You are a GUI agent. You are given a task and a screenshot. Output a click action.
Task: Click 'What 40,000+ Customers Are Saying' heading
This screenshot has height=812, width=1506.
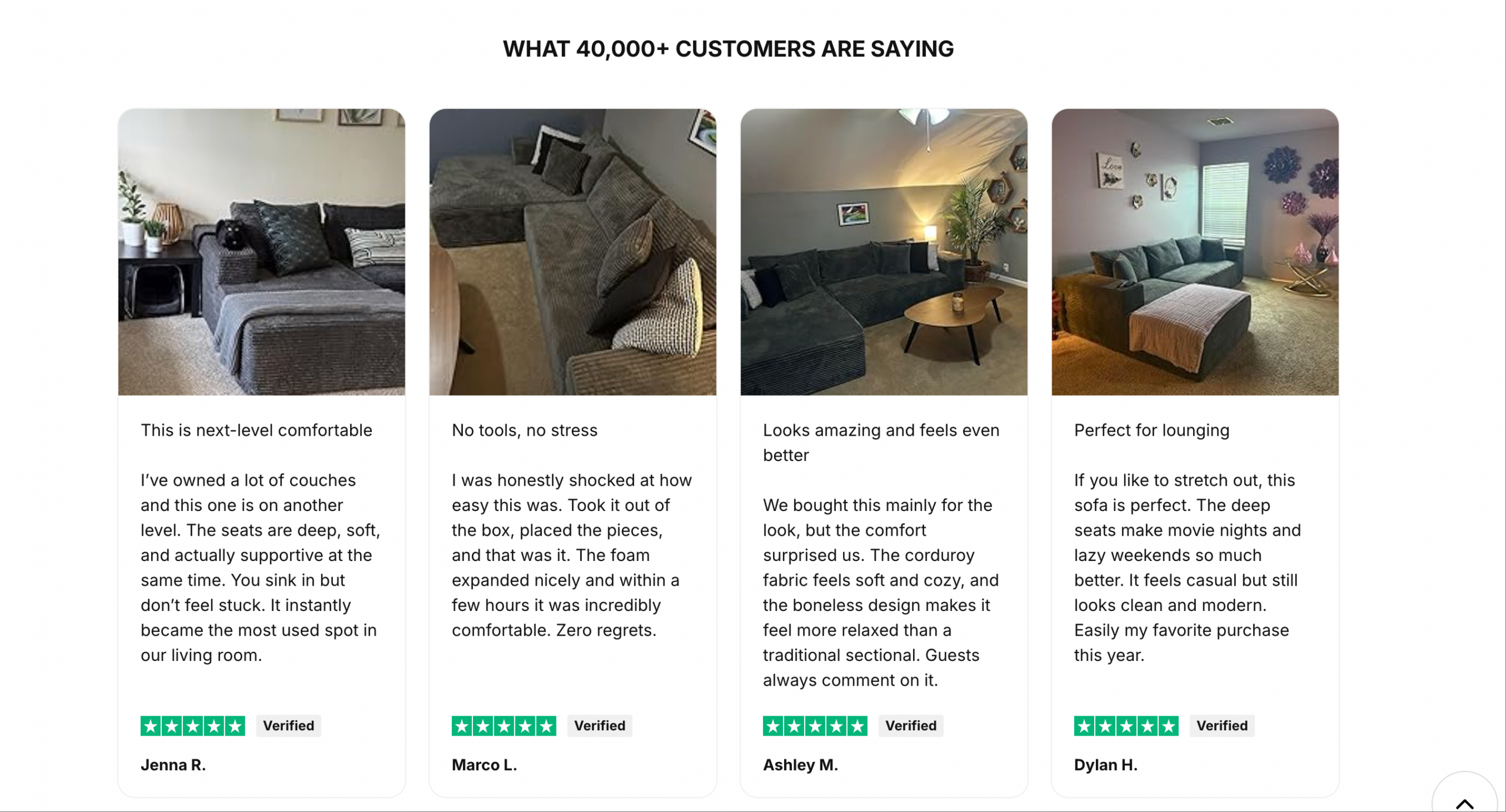728,49
